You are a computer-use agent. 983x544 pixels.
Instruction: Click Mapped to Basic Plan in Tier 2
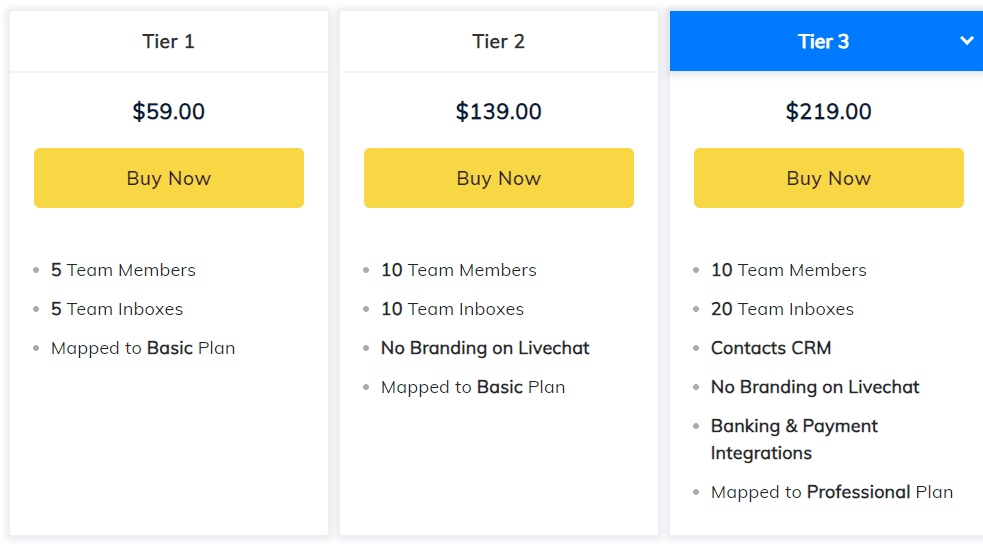pyautogui.click(x=473, y=387)
